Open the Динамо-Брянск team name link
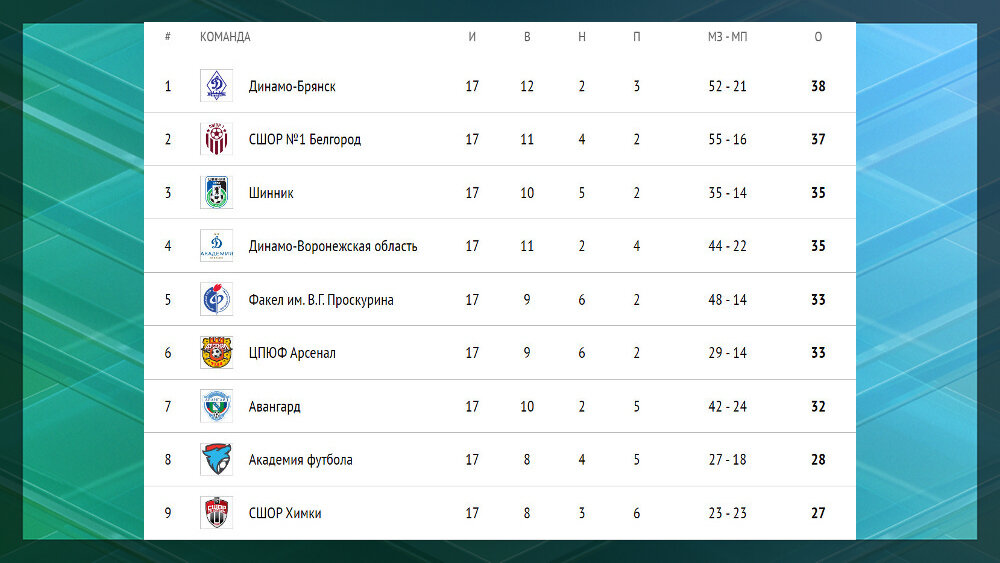The width and height of the screenshot is (1000, 563). click(292, 86)
